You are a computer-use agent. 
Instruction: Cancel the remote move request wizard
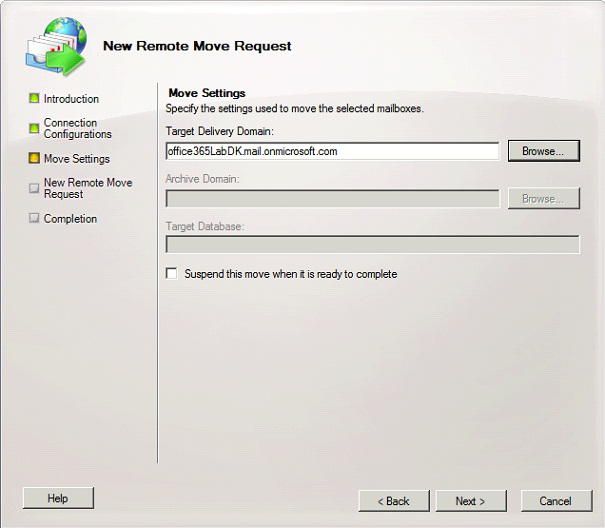pos(556,501)
